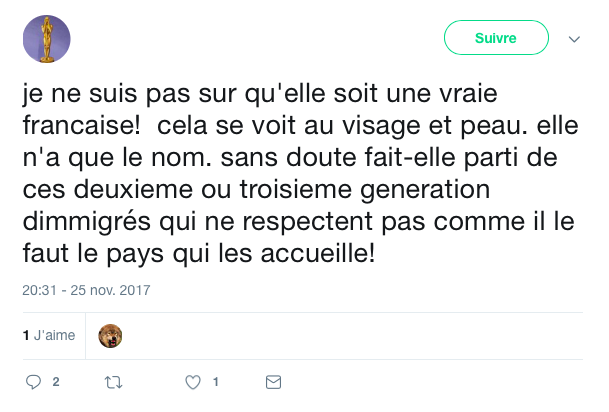Retweet this tweet using the arrows icon
Image resolution: width=609 pixels, height=412 pixels.
[x=113, y=382]
